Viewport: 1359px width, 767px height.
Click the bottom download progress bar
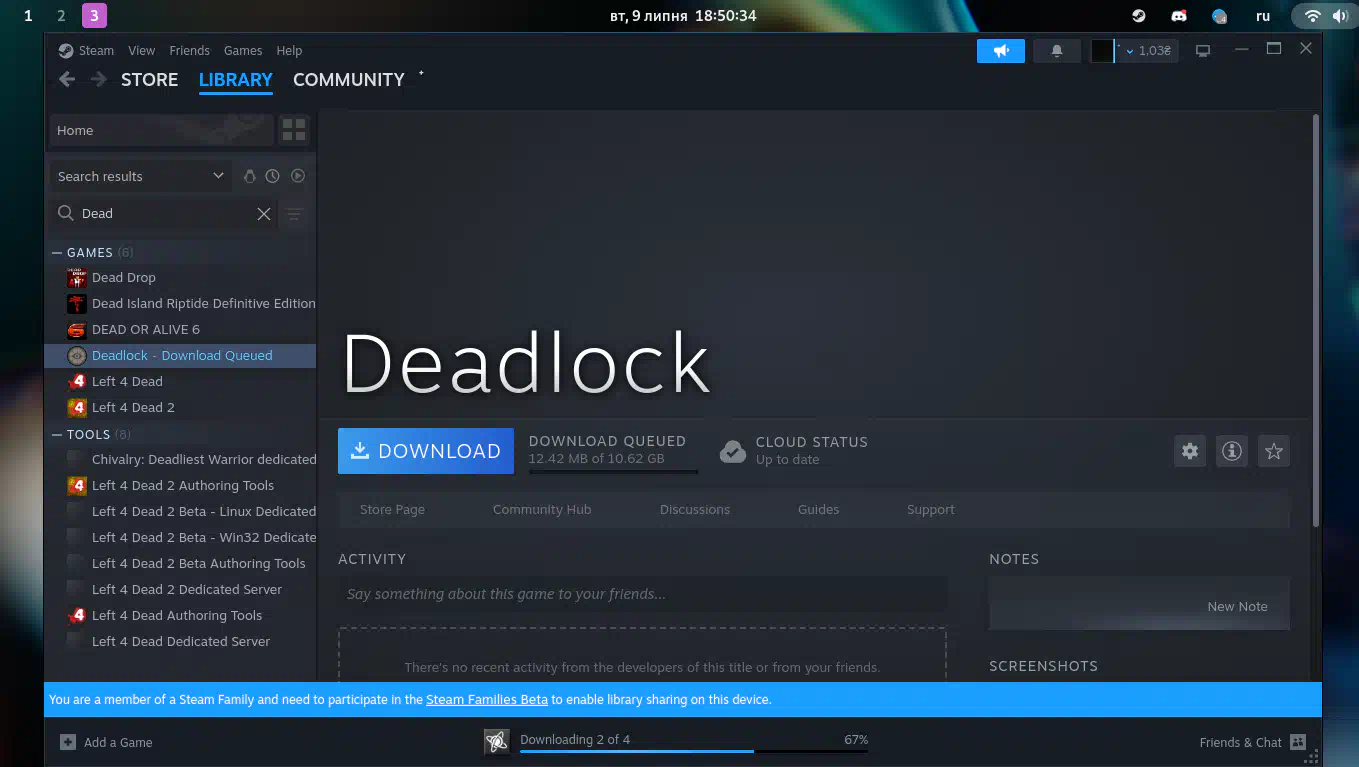click(693, 750)
